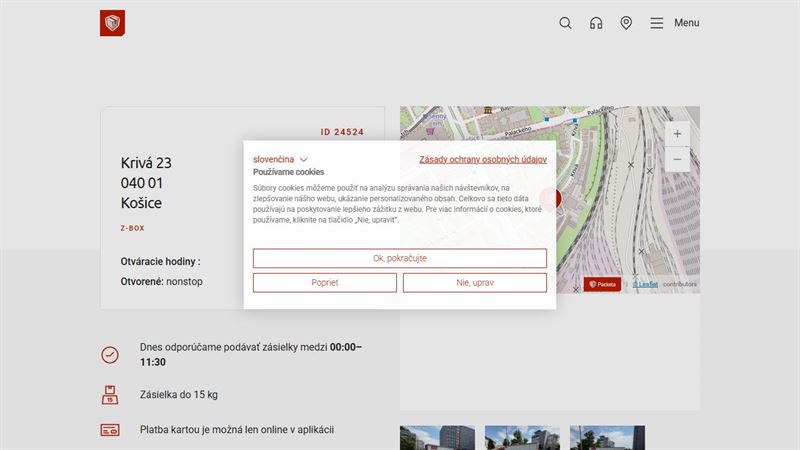Viewport: 800px width, 450px height.
Task: Click the Packeta red box logo
Action: point(112,23)
